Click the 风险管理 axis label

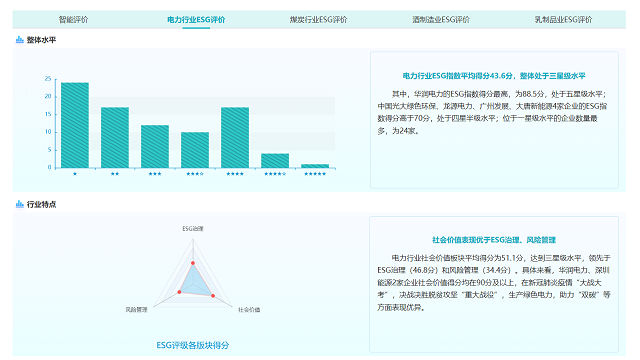click(x=136, y=310)
